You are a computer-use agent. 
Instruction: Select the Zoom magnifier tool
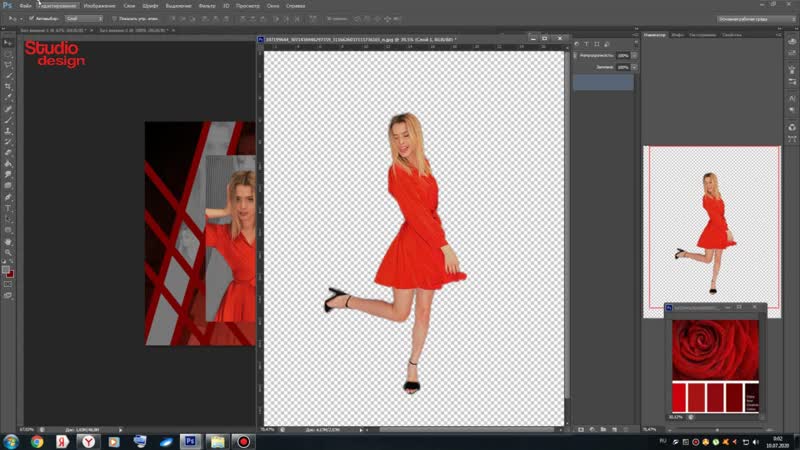8,251
